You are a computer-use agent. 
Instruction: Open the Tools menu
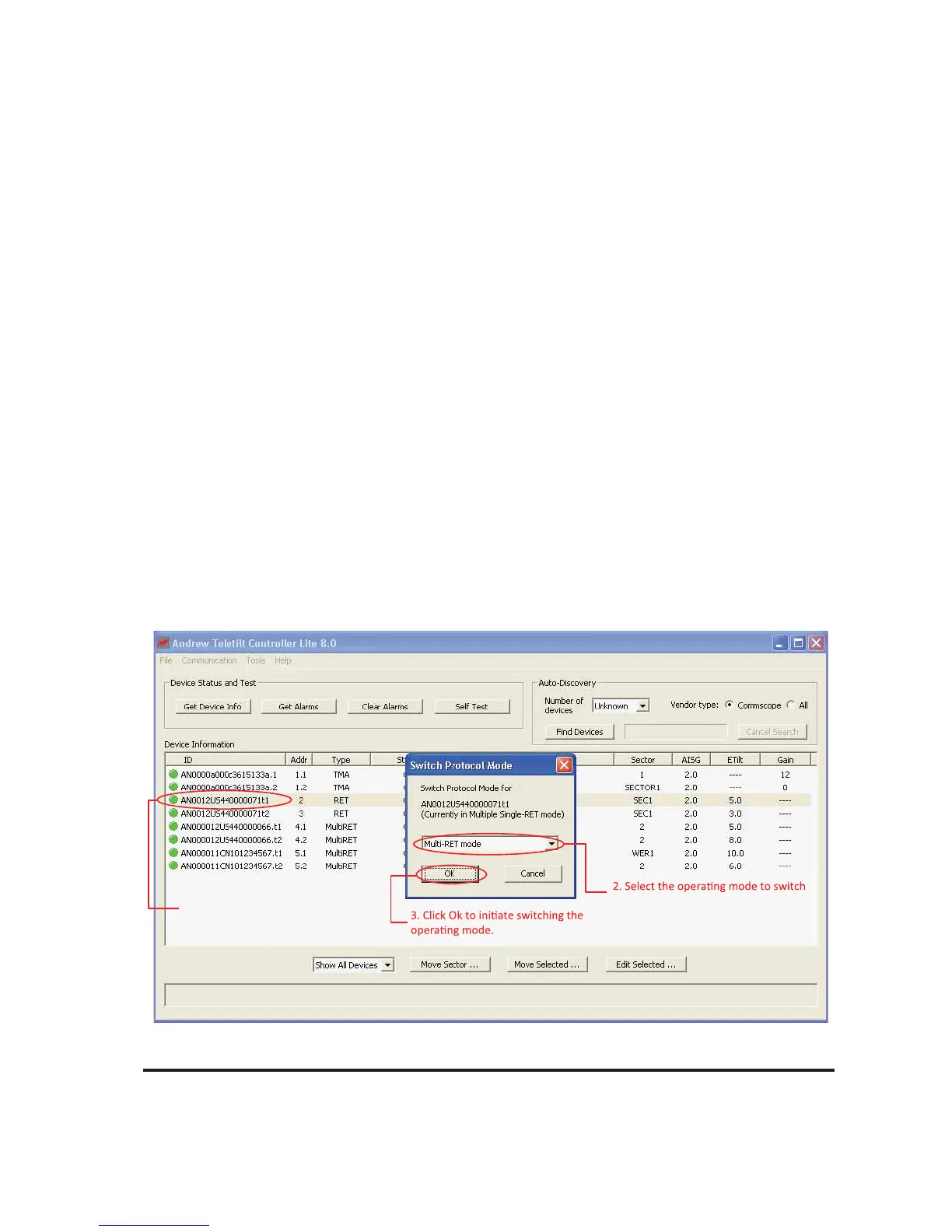[x=256, y=660]
